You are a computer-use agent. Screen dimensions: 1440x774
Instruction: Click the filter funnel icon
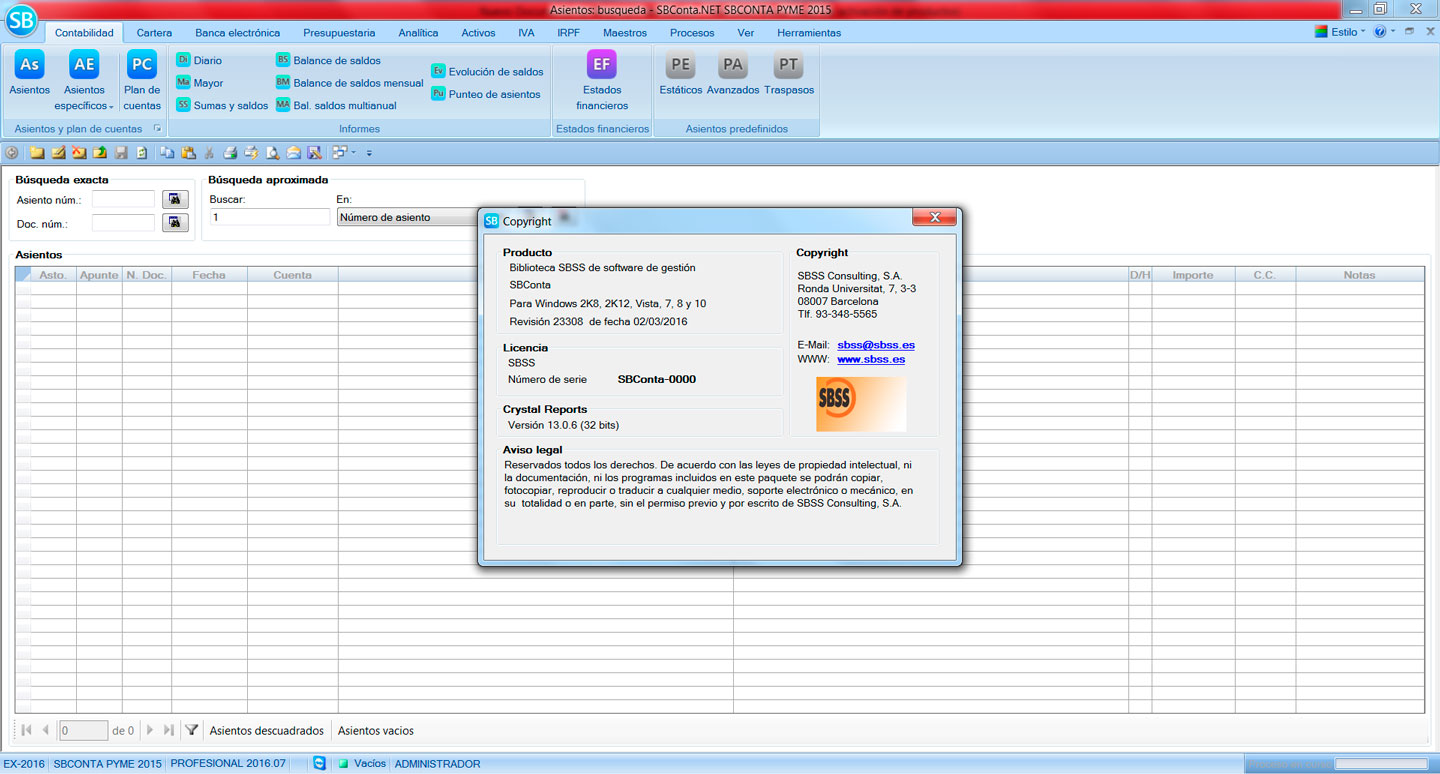click(192, 731)
